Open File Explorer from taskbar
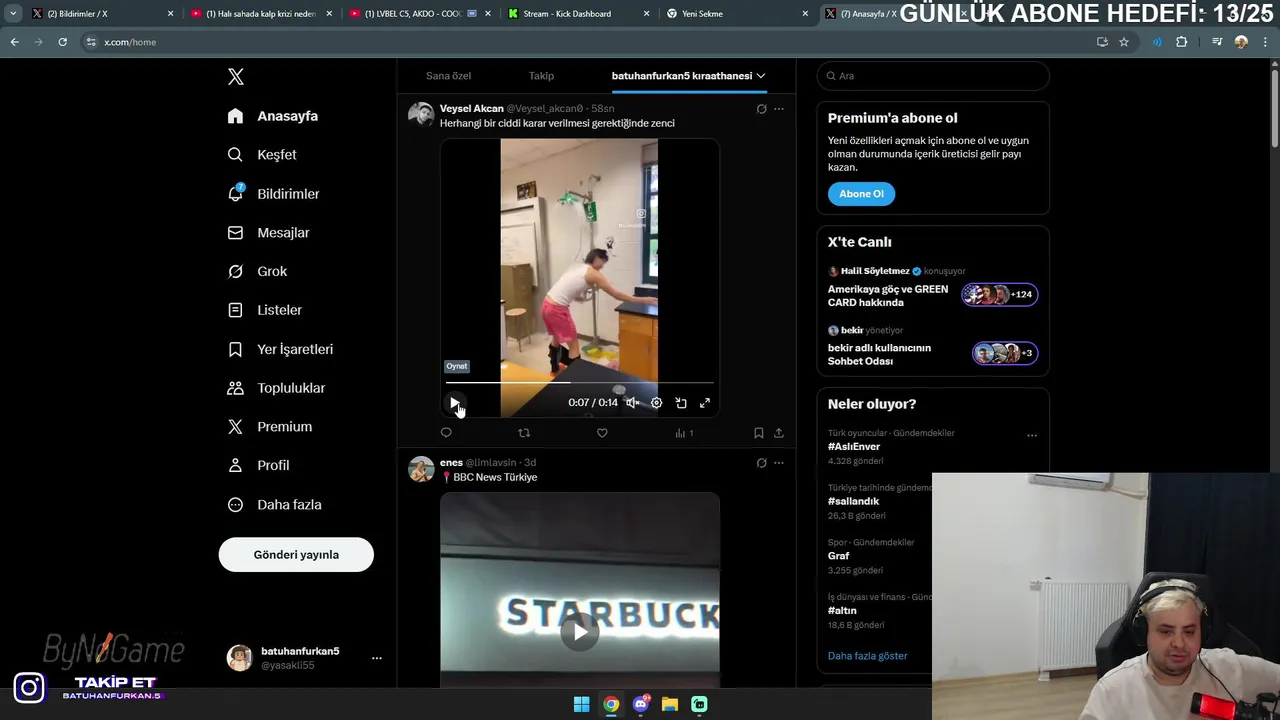Screen dimensions: 1280x720 [x=670, y=704]
